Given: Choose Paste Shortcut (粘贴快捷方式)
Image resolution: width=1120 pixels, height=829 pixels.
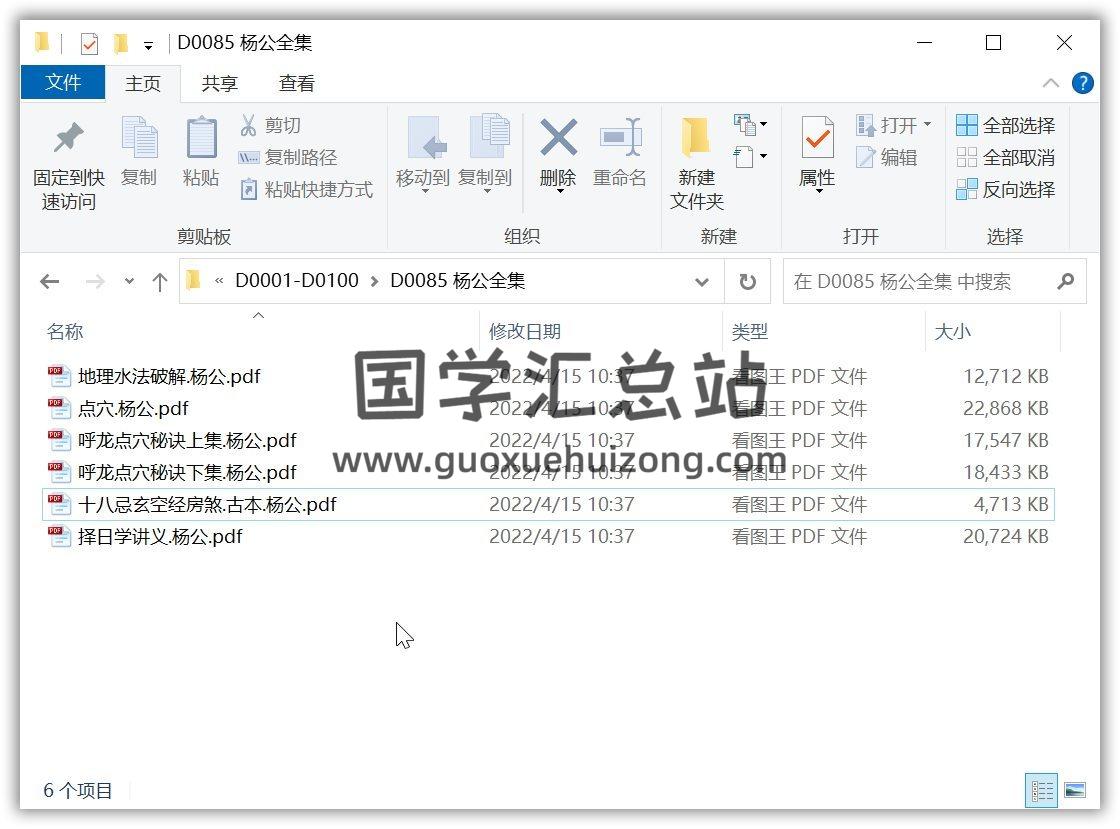Looking at the screenshot, I should (306, 190).
